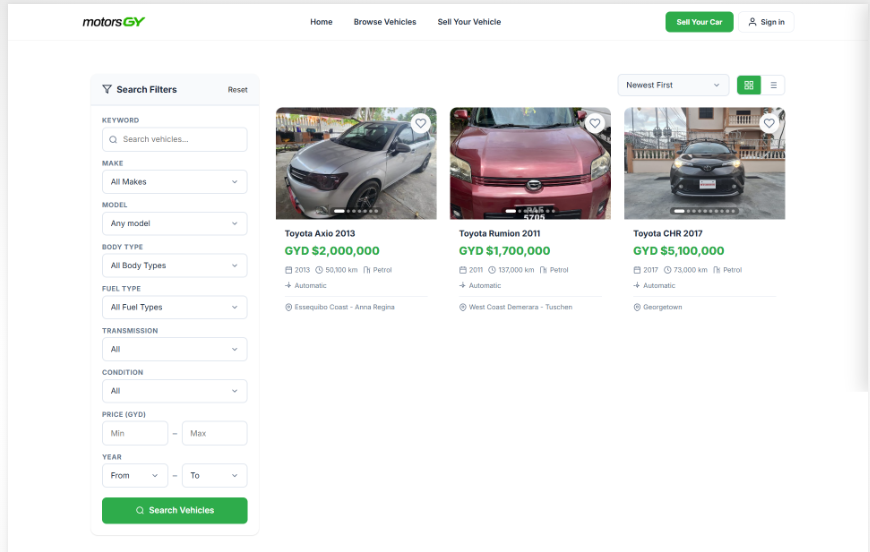870x552 pixels.
Task: Click the magnifier icon in the keyword field
Action: tap(113, 139)
